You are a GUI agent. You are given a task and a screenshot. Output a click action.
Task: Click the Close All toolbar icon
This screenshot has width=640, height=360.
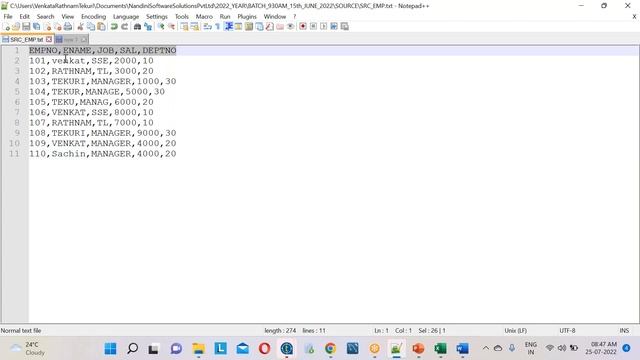coord(58,27)
